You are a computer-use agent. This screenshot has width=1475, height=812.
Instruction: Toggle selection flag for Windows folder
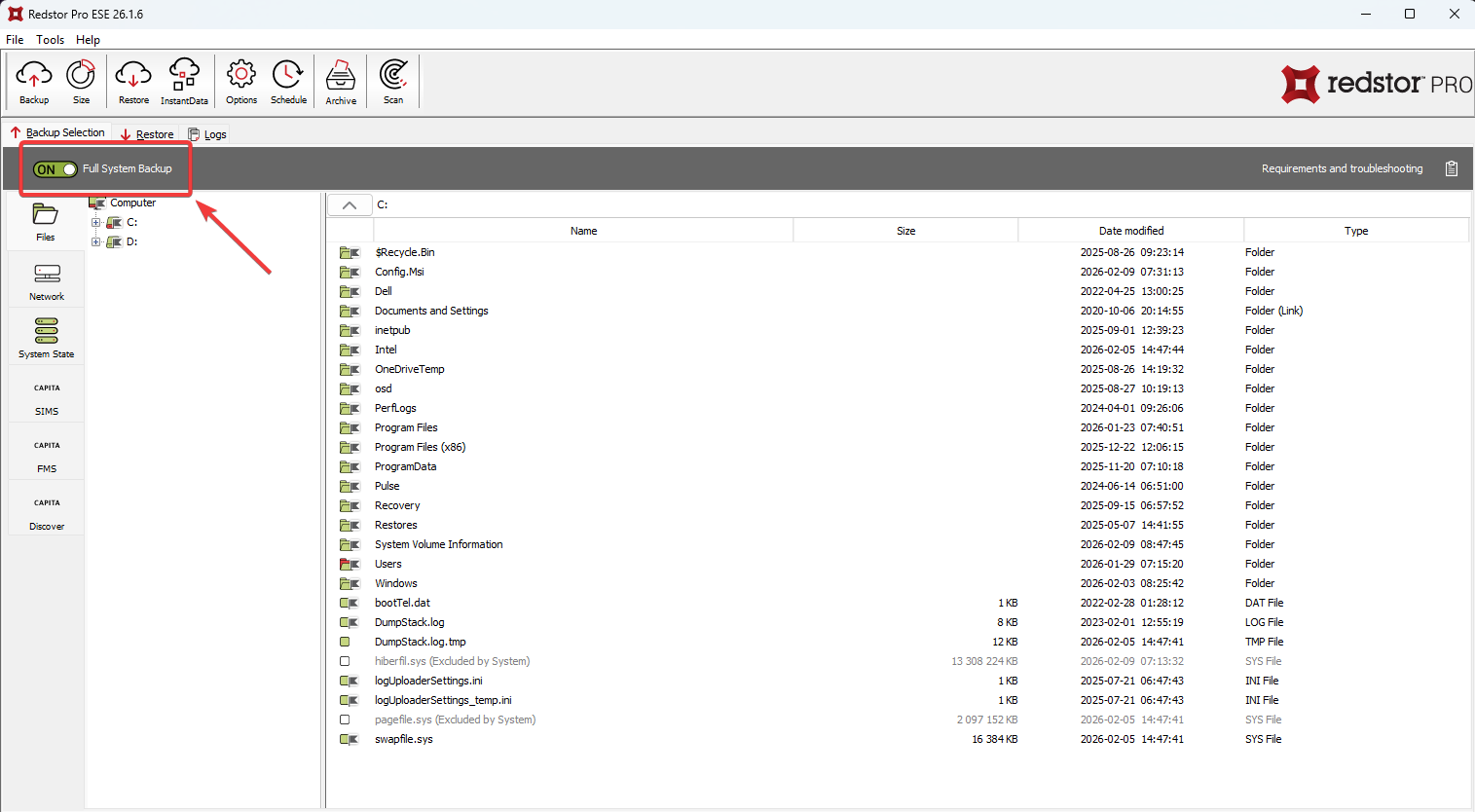click(x=349, y=583)
